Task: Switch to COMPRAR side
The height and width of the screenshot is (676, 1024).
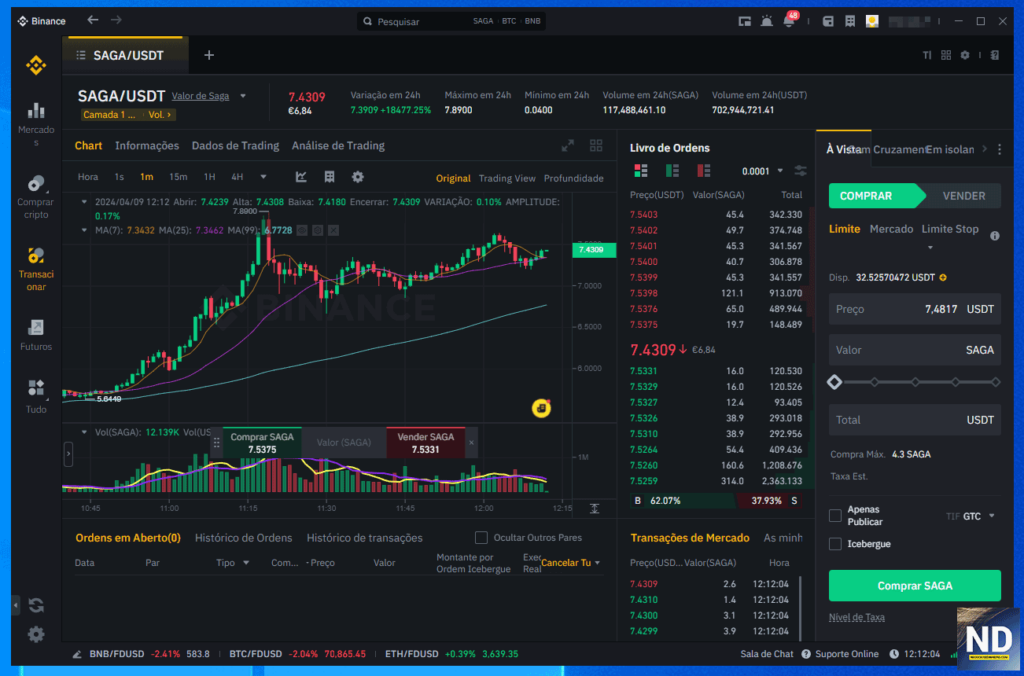Action: pos(875,196)
